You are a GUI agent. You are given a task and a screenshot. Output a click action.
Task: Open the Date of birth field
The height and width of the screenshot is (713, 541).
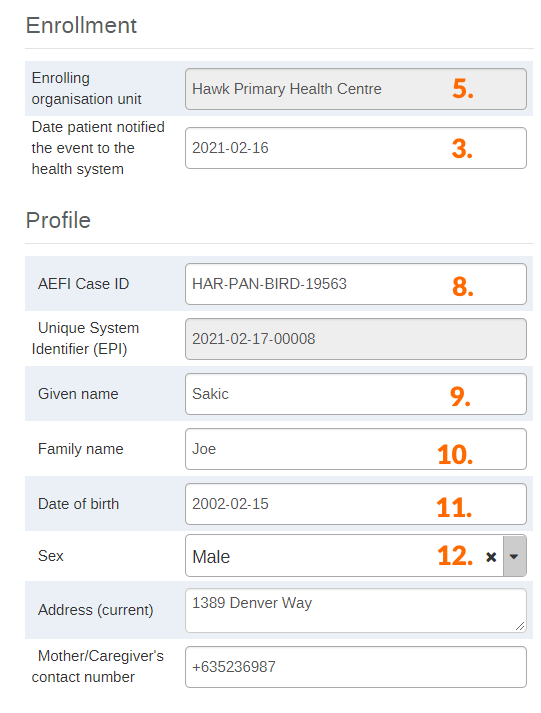[x=356, y=504]
